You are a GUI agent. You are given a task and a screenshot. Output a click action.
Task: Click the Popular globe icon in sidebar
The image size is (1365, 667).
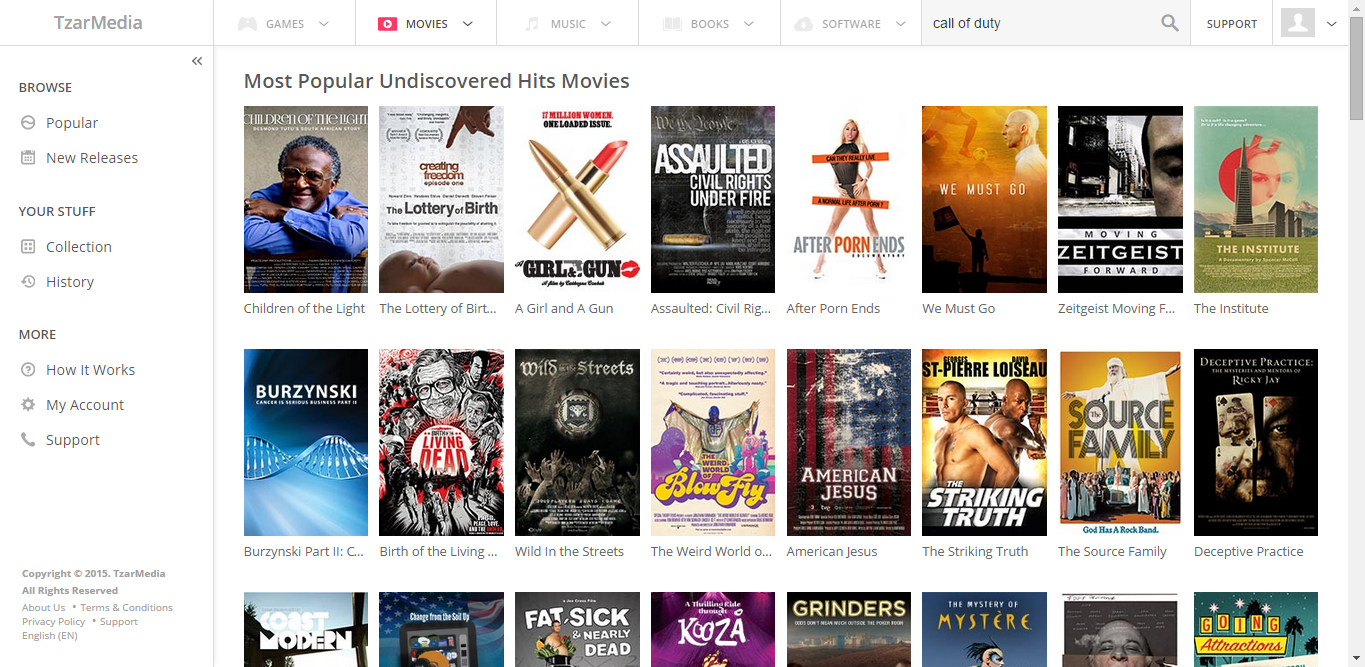(x=28, y=123)
